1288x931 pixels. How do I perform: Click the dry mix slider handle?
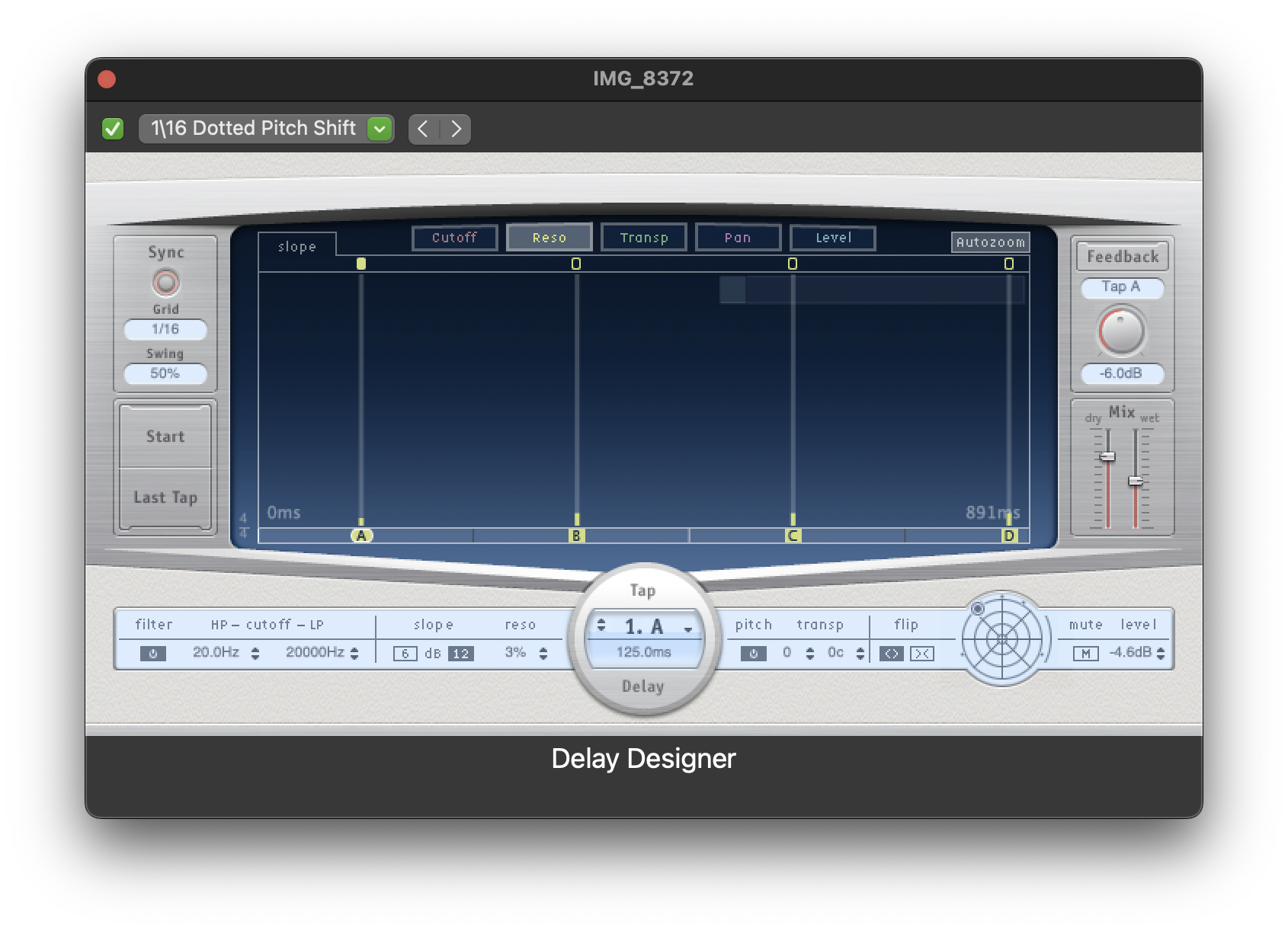pyautogui.click(x=1107, y=456)
